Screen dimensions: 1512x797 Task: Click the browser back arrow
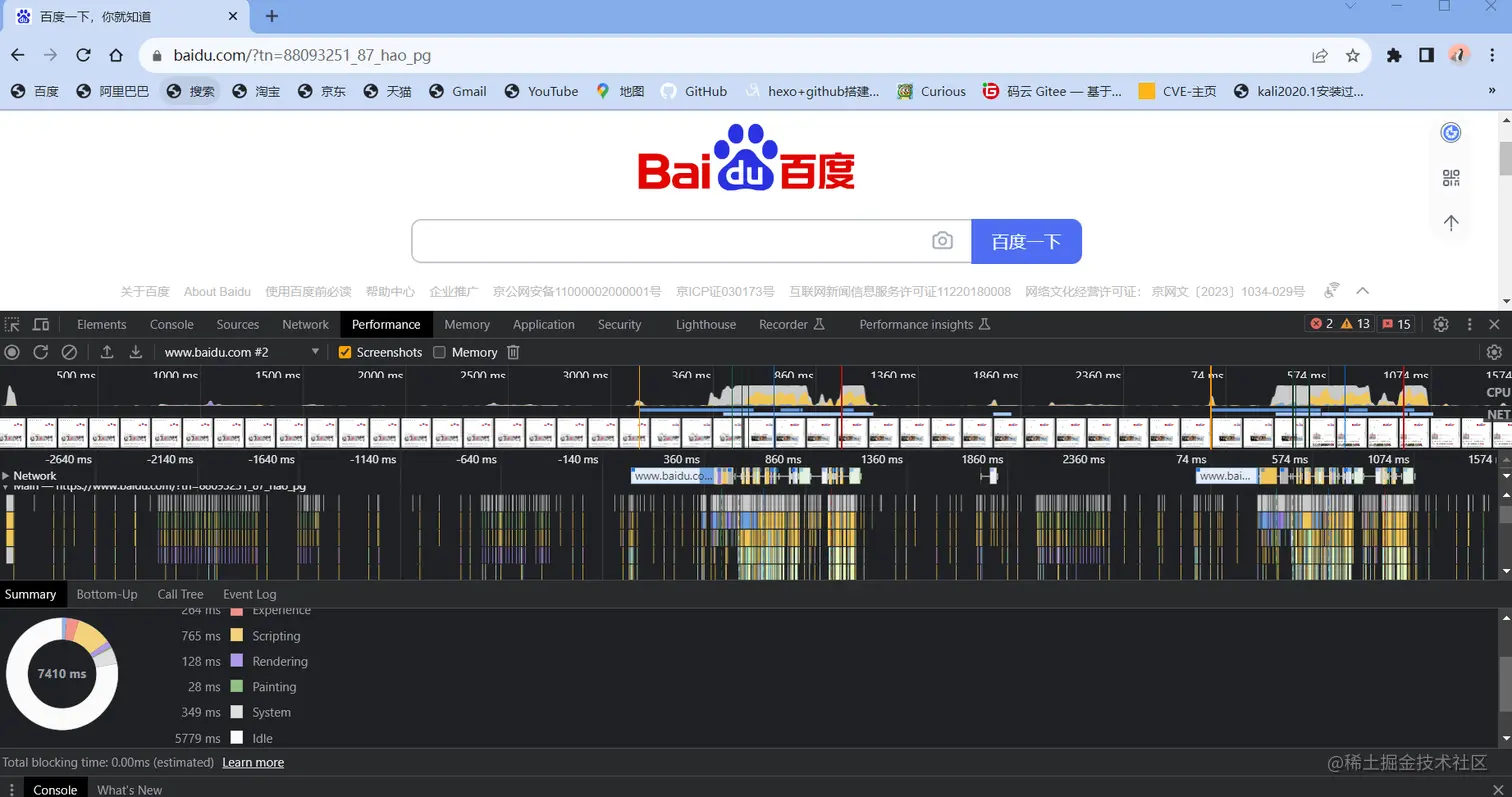pos(18,56)
